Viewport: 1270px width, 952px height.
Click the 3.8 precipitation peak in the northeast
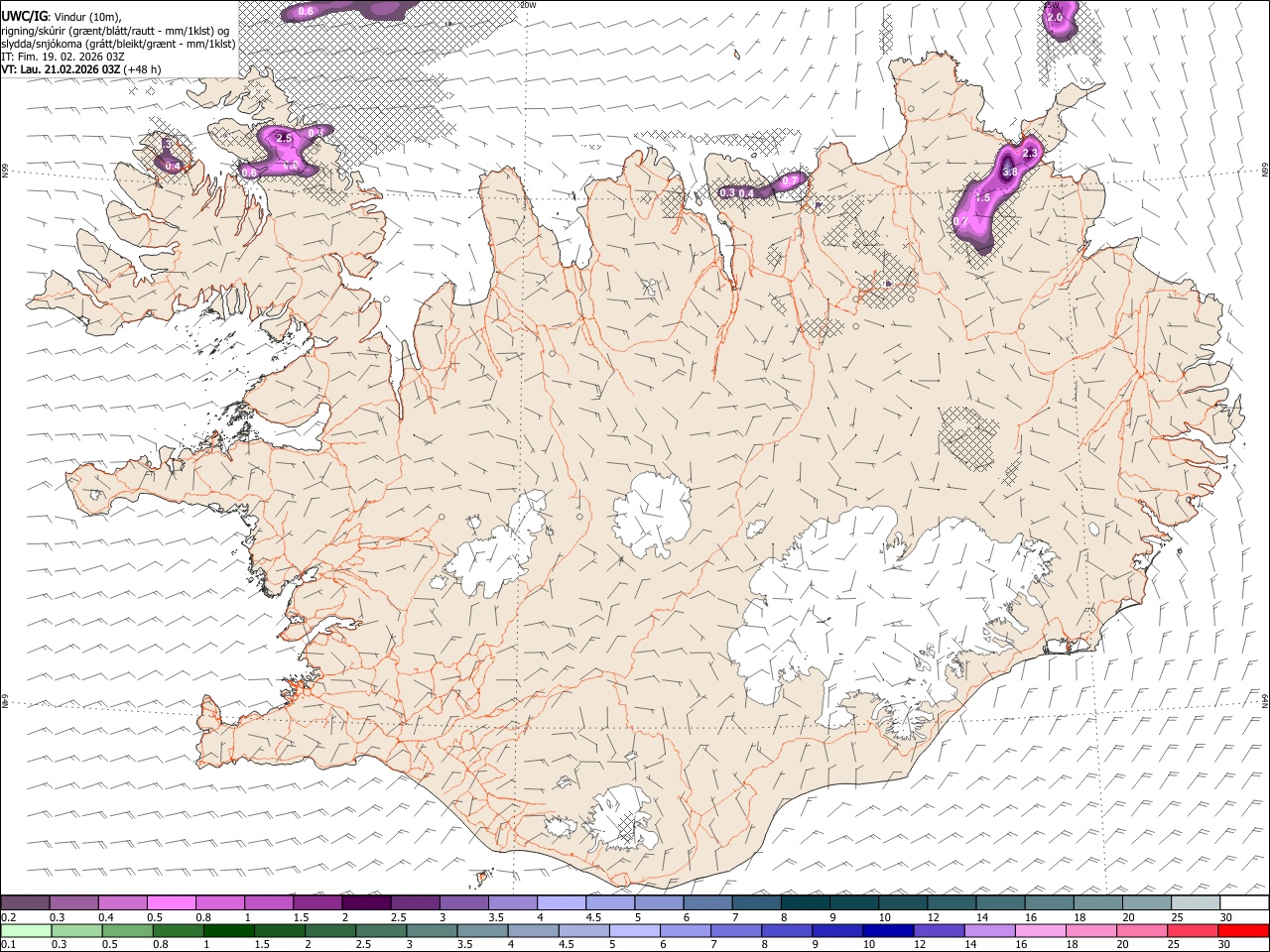point(1010,173)
